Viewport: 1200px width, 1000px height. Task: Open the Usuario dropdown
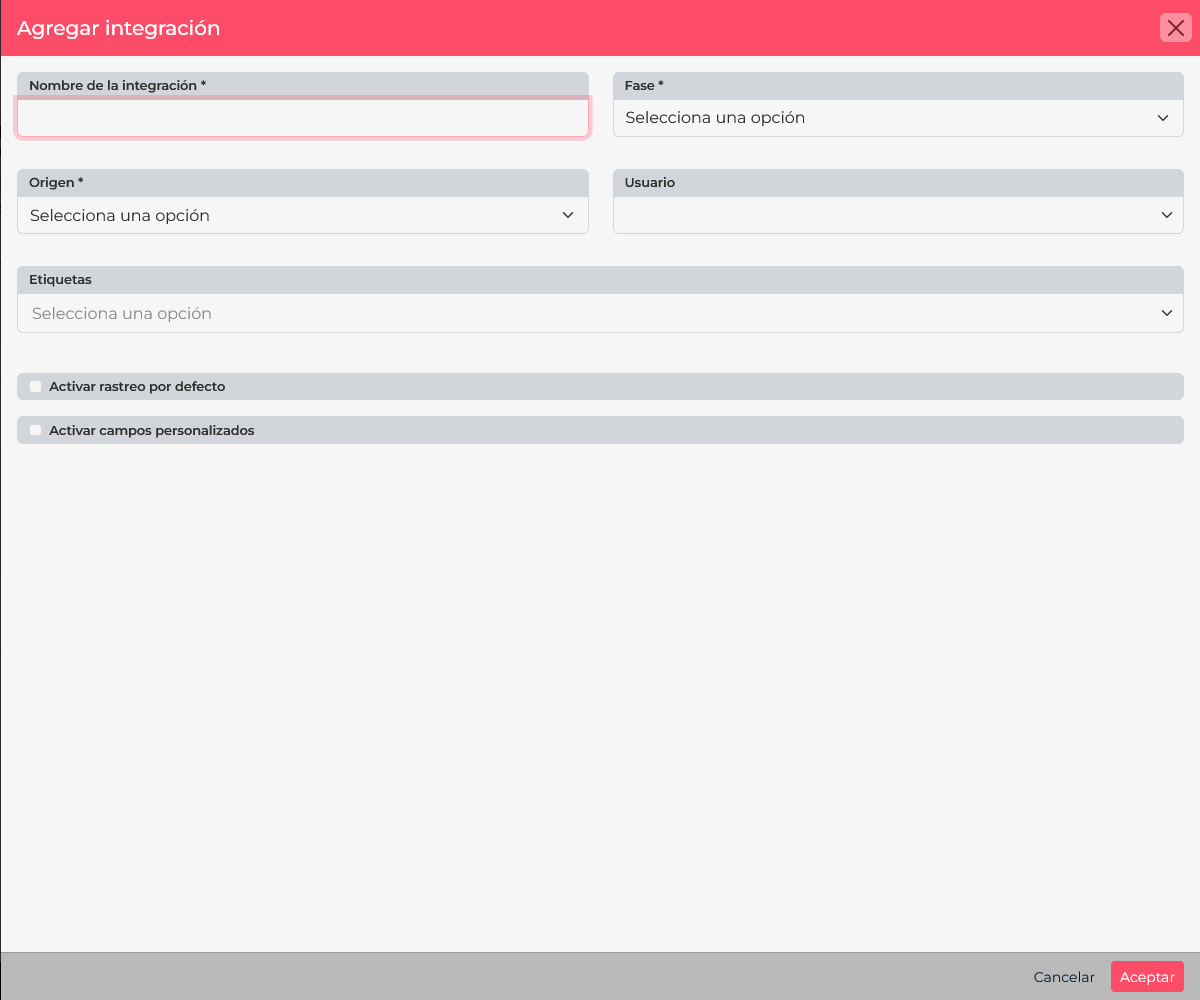898,215
